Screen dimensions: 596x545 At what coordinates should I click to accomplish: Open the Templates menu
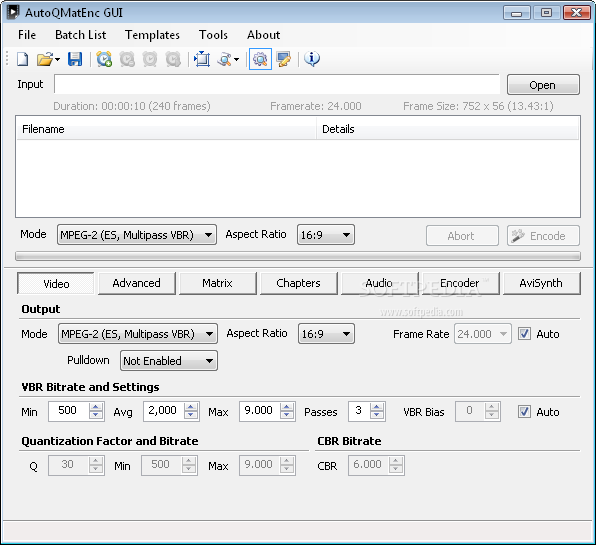pos(152,35)
